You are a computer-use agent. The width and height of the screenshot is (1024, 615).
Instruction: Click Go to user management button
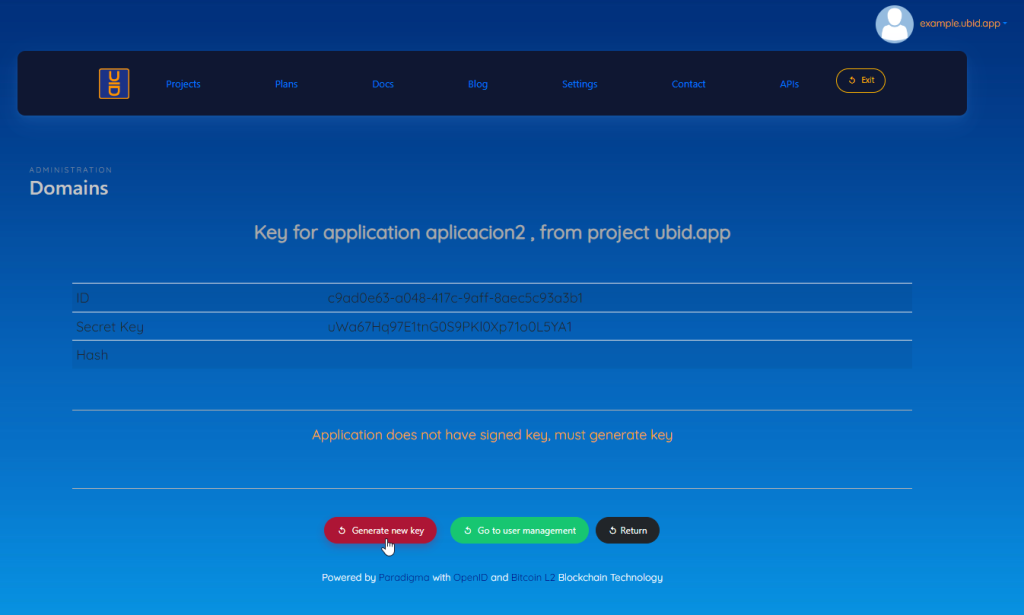pyautogui.click(x=518, y=530)
